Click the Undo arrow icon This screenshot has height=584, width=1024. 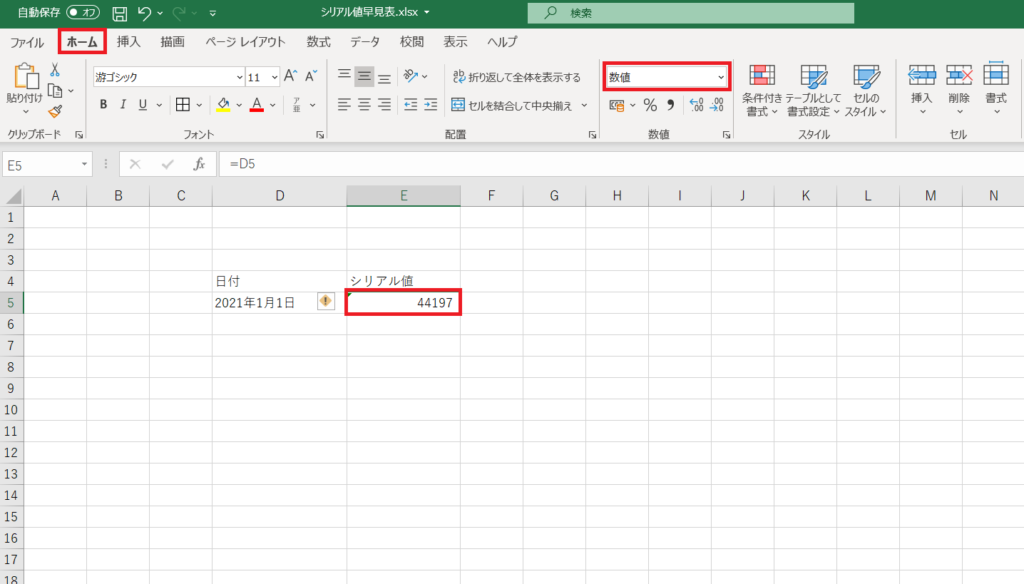pos(144,12)
